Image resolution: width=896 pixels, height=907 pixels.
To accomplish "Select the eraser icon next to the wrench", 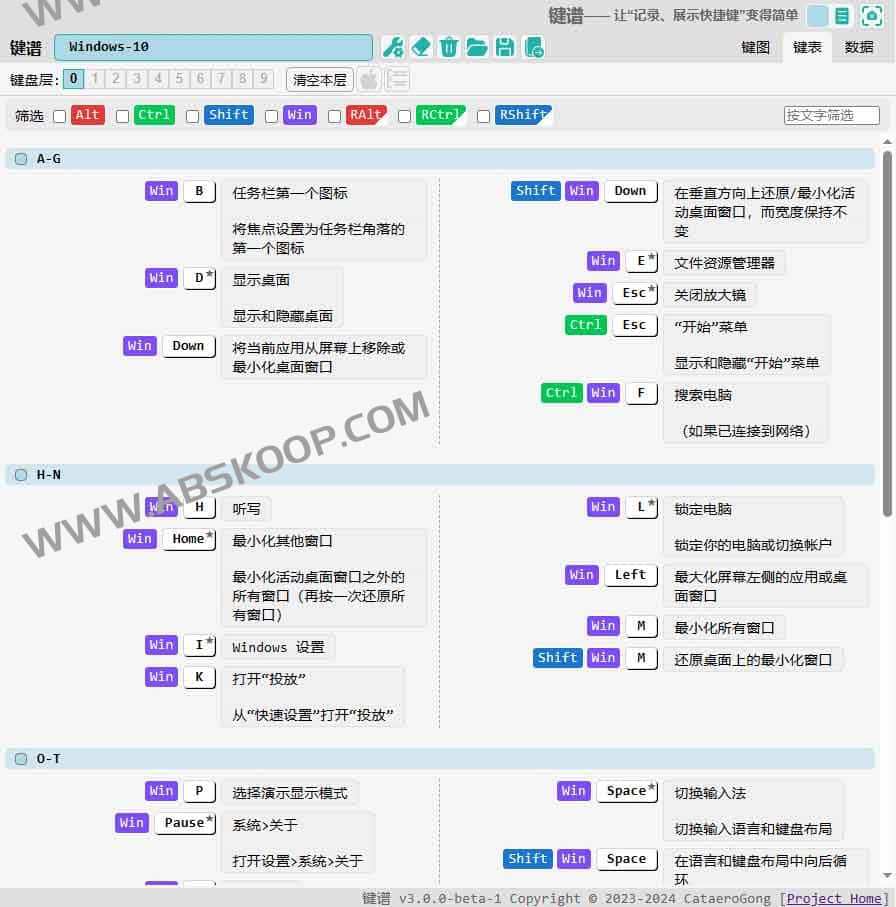I will click(x=421, y=46).
